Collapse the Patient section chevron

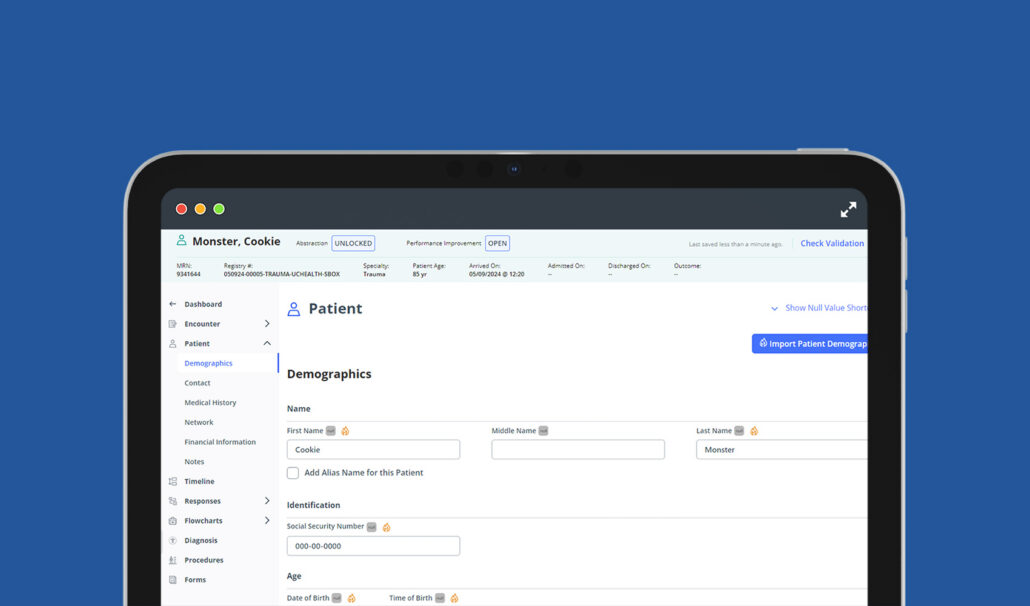tap(267, 343)
